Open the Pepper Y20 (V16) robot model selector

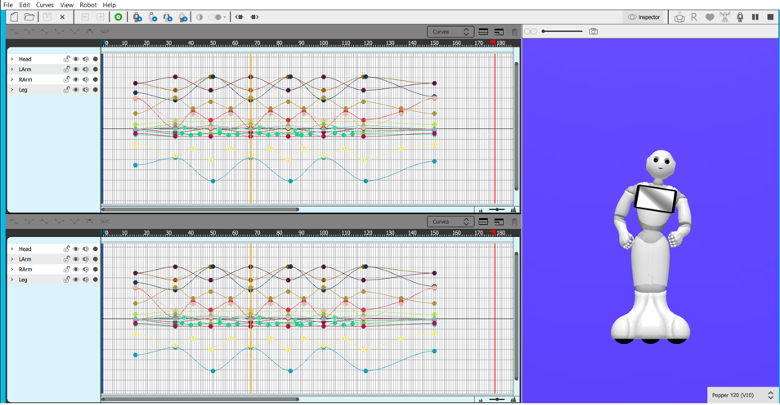coord(742,395)
